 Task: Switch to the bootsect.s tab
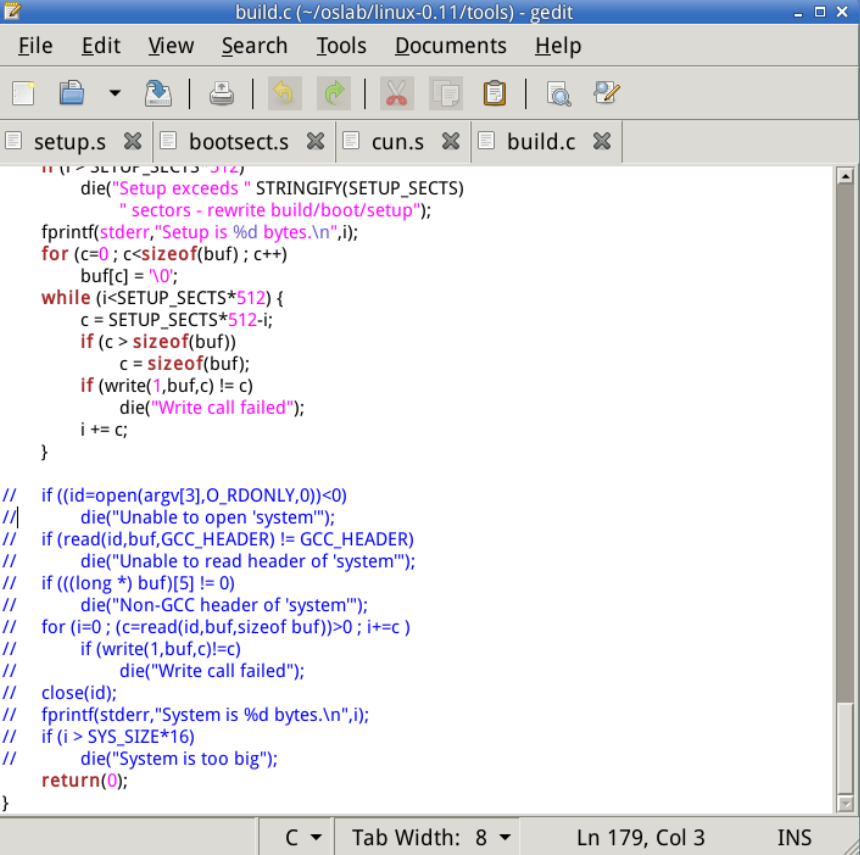240,141
